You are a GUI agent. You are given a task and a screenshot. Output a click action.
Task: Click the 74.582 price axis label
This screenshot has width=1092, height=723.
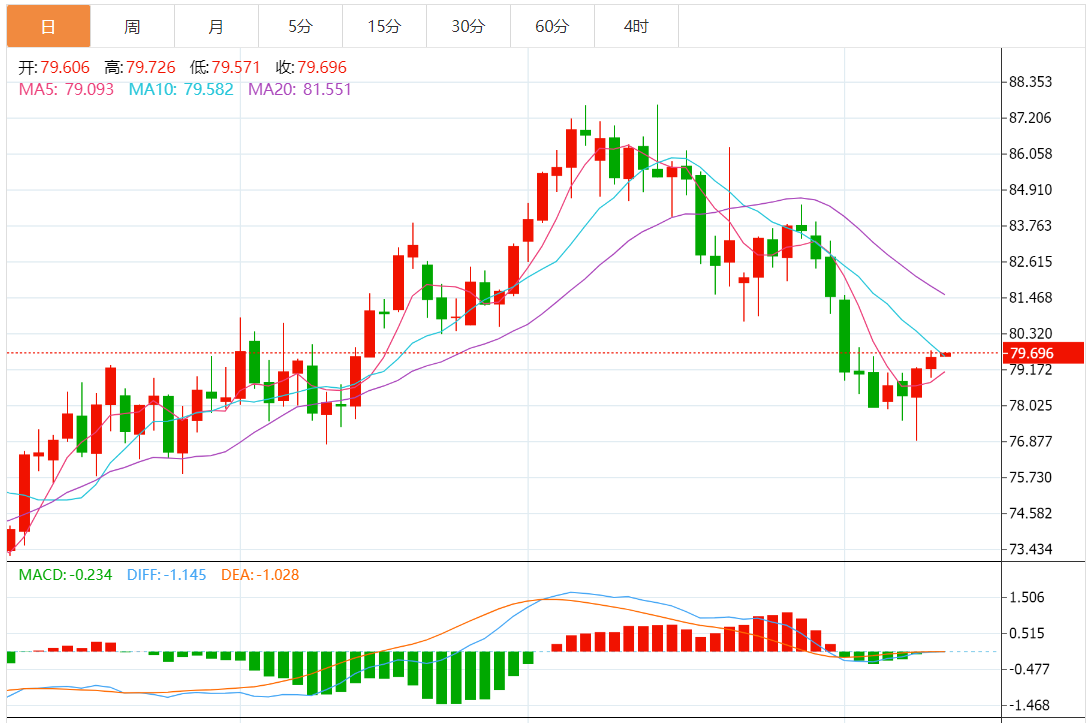[1031, 513]
